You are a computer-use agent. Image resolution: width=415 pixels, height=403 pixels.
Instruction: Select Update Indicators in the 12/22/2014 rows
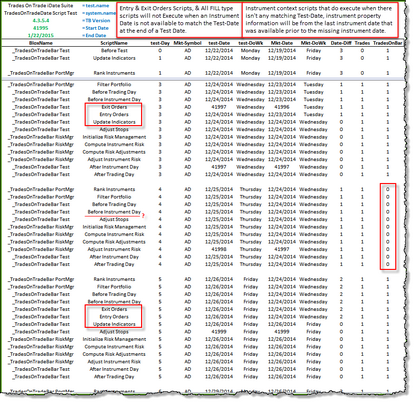[114, 58]
